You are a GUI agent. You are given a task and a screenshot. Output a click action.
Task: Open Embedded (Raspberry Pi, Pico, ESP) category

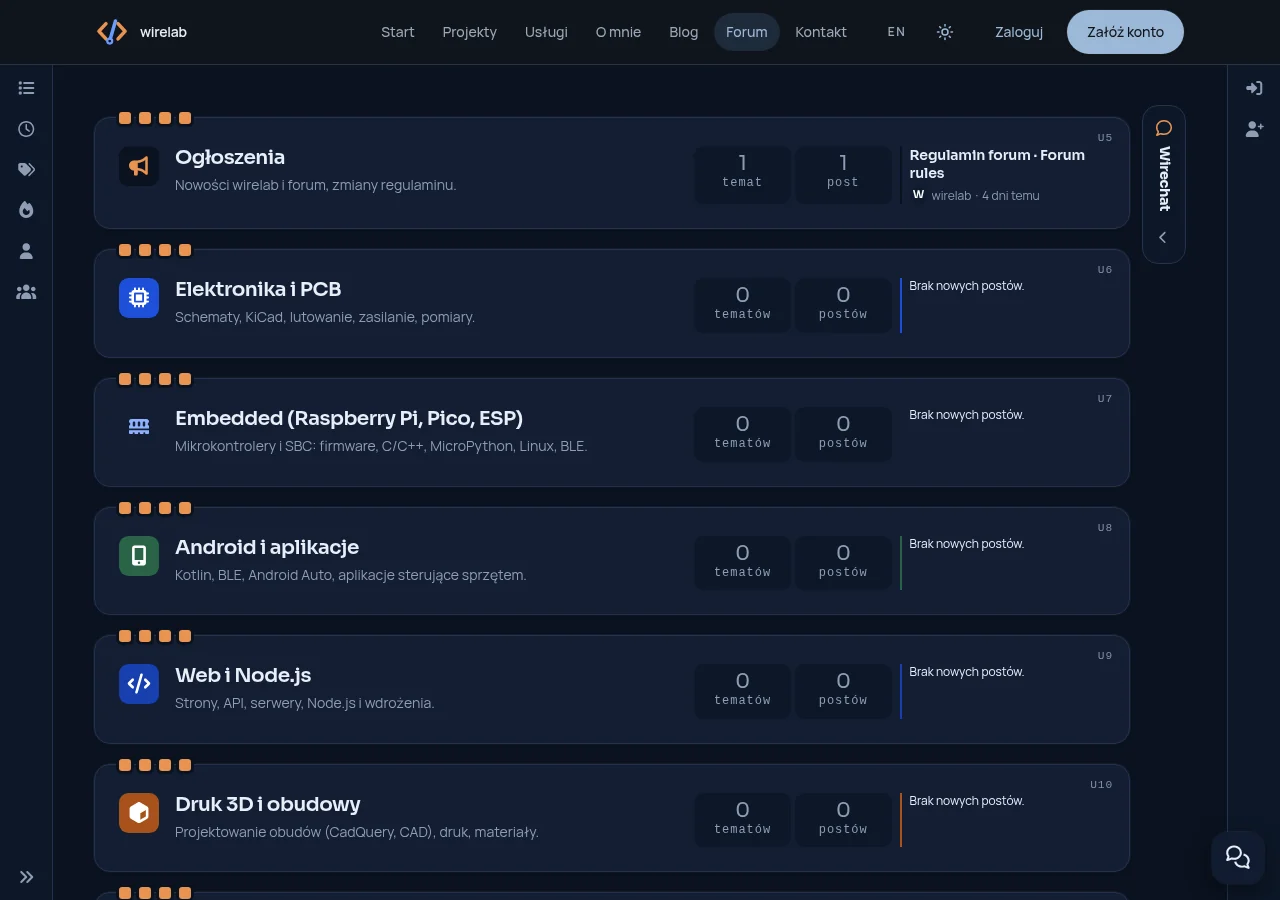click(x=349, y=418)
